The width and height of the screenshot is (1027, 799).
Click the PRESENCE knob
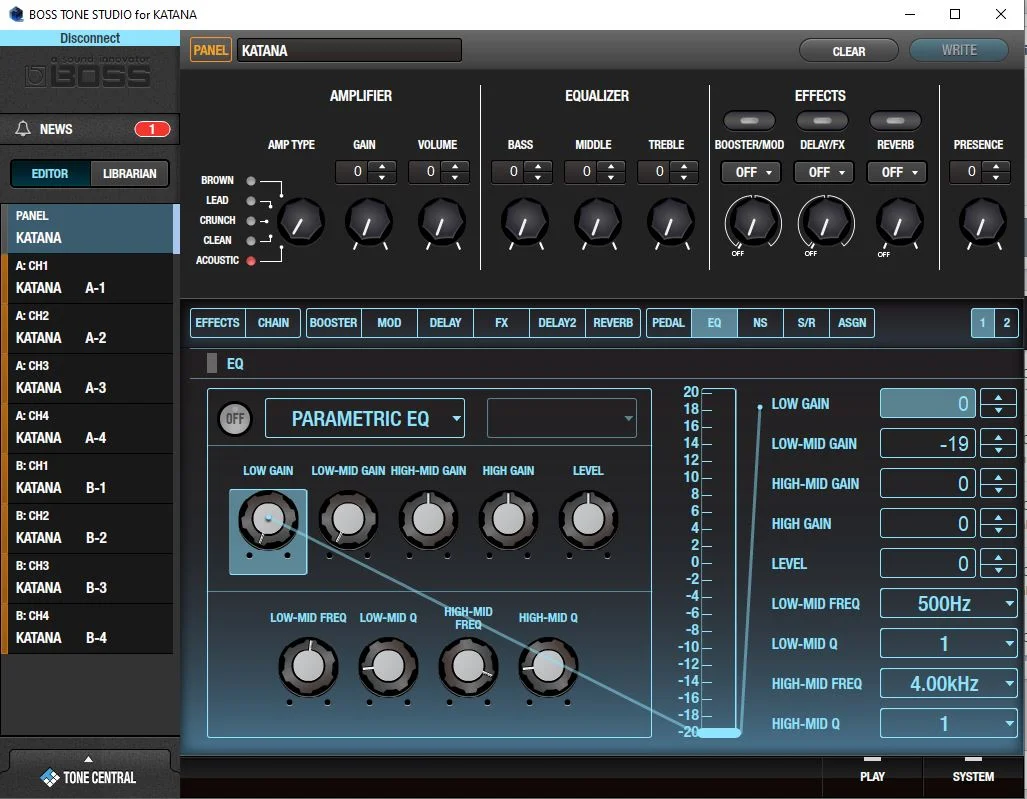[x=981, y=222]
